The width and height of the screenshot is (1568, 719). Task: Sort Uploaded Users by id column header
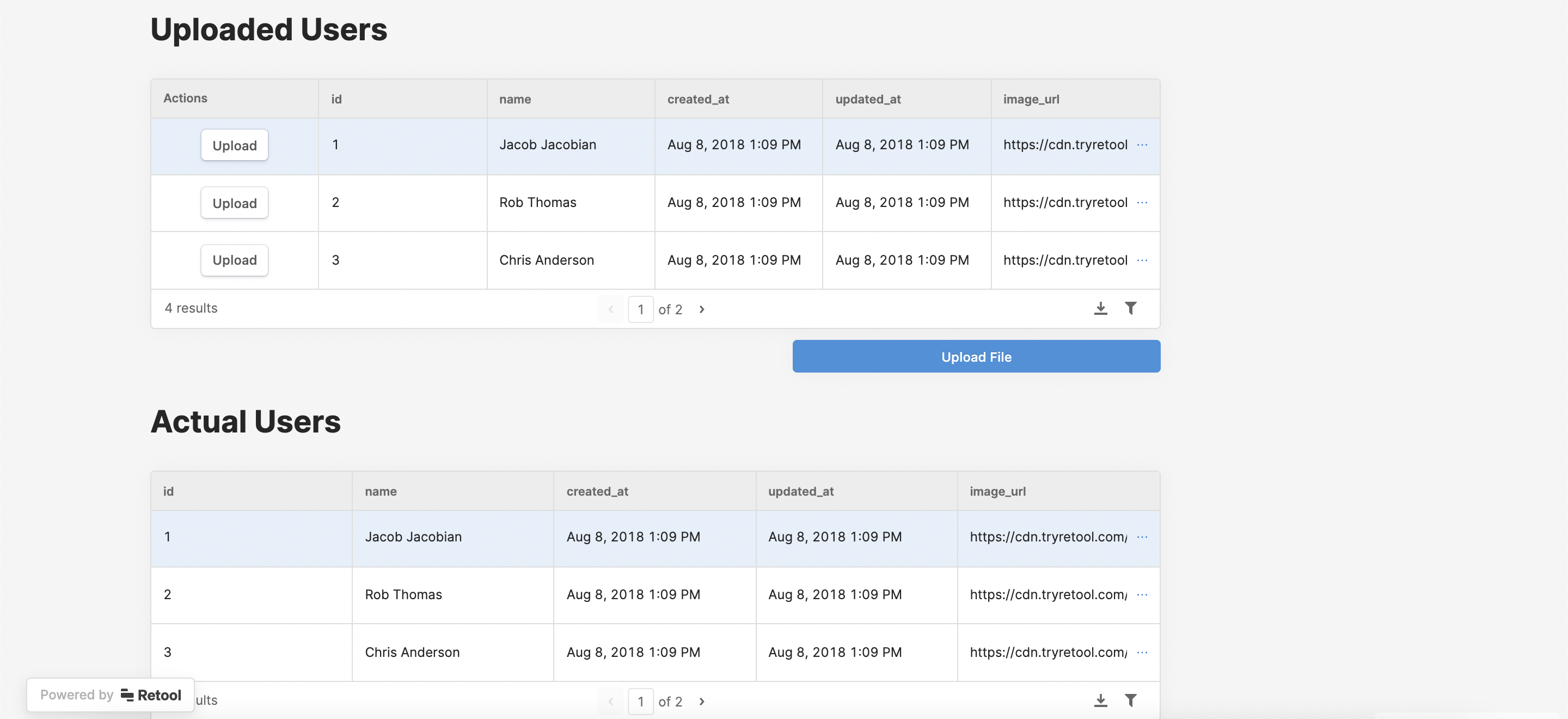(402, 99)
